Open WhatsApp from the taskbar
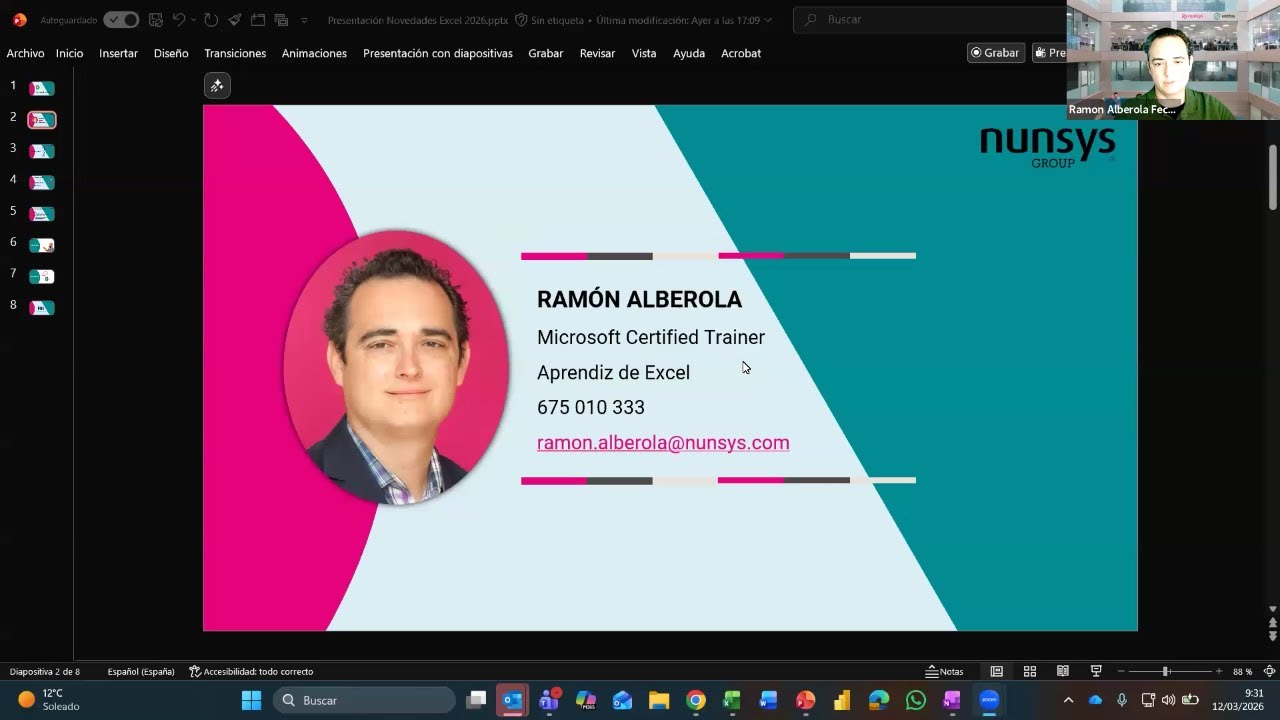 [x=916, y=700]
